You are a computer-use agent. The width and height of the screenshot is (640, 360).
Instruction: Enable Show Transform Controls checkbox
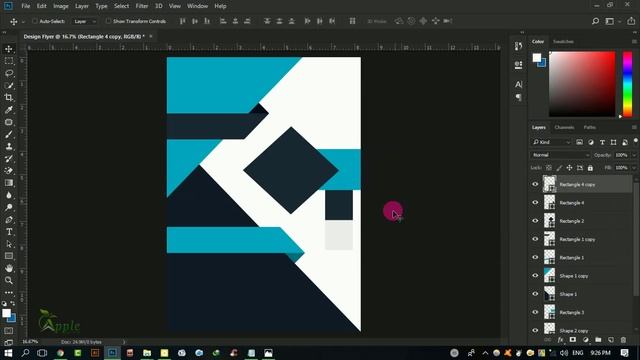tap(108, 21)
